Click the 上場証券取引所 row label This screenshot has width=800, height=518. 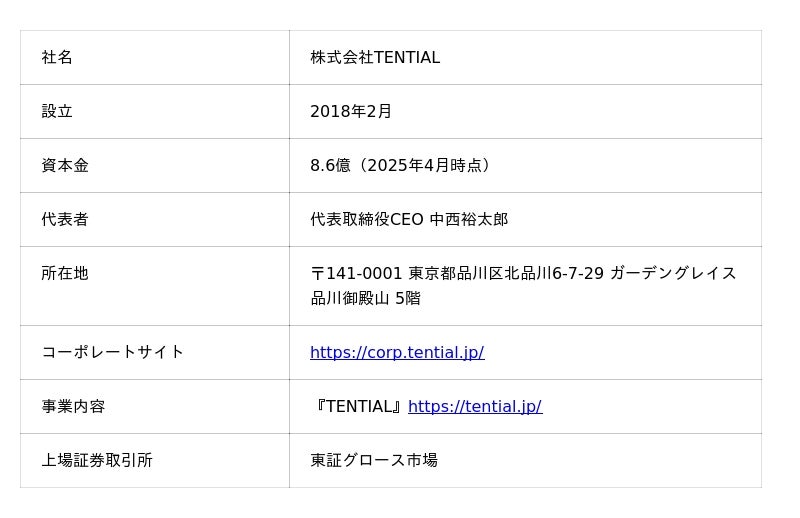pos(97,460)
